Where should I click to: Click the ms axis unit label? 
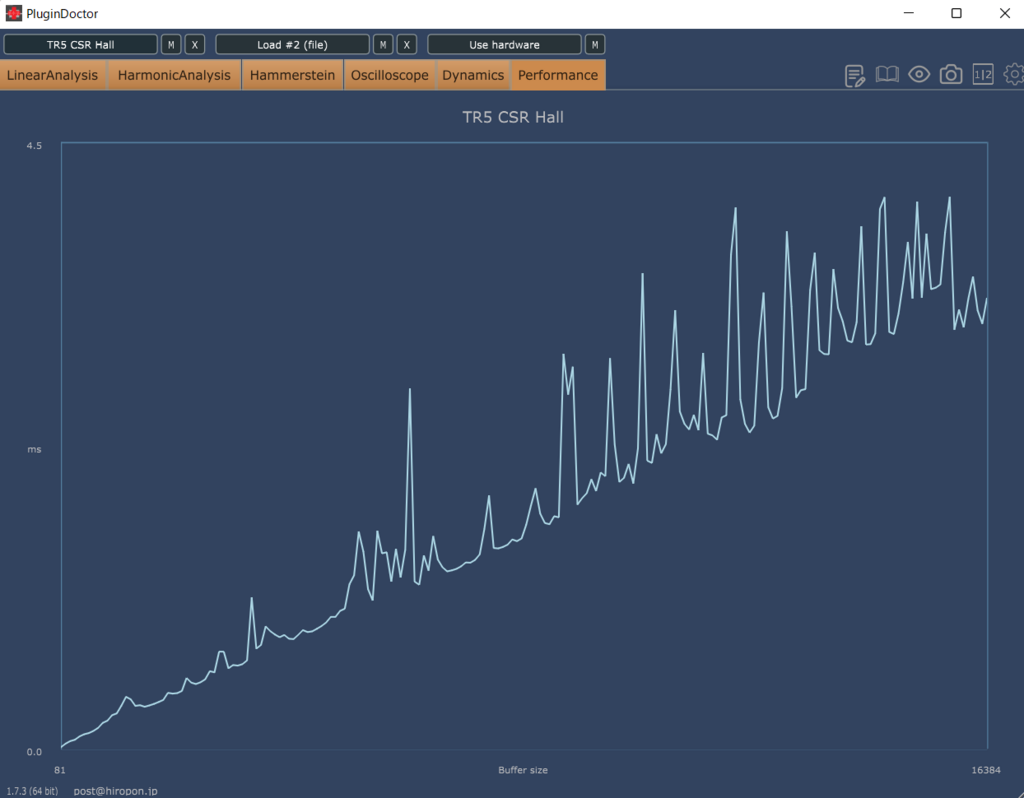pyautogui.click(x=34, y=449)
